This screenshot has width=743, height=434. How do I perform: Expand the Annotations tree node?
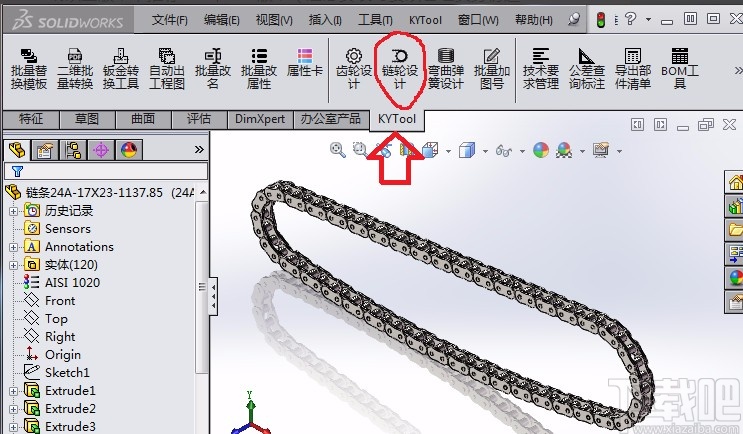(x=13, y=247)
